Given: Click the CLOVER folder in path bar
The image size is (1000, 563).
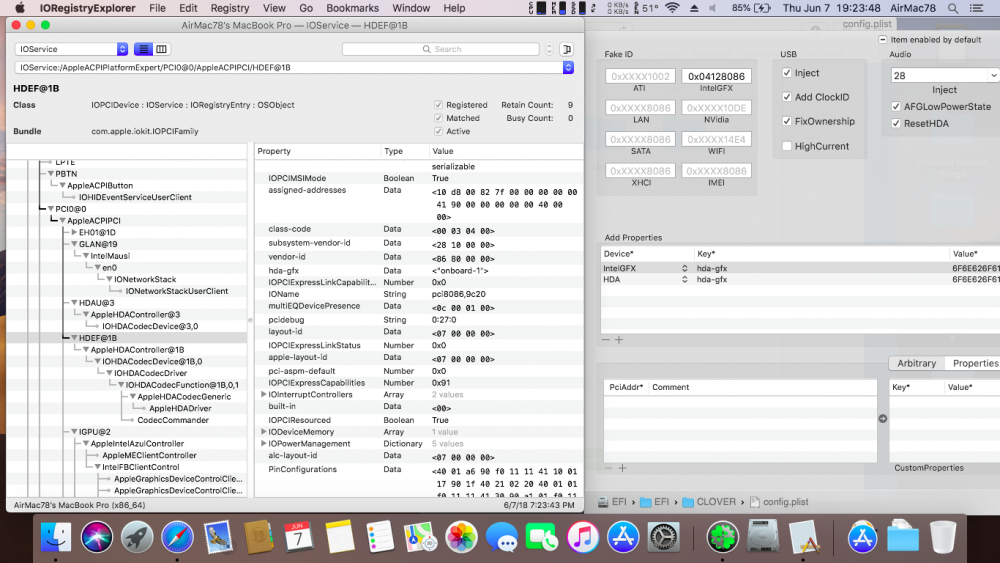Looking at the screenshot, I should (x=709, y=502).
